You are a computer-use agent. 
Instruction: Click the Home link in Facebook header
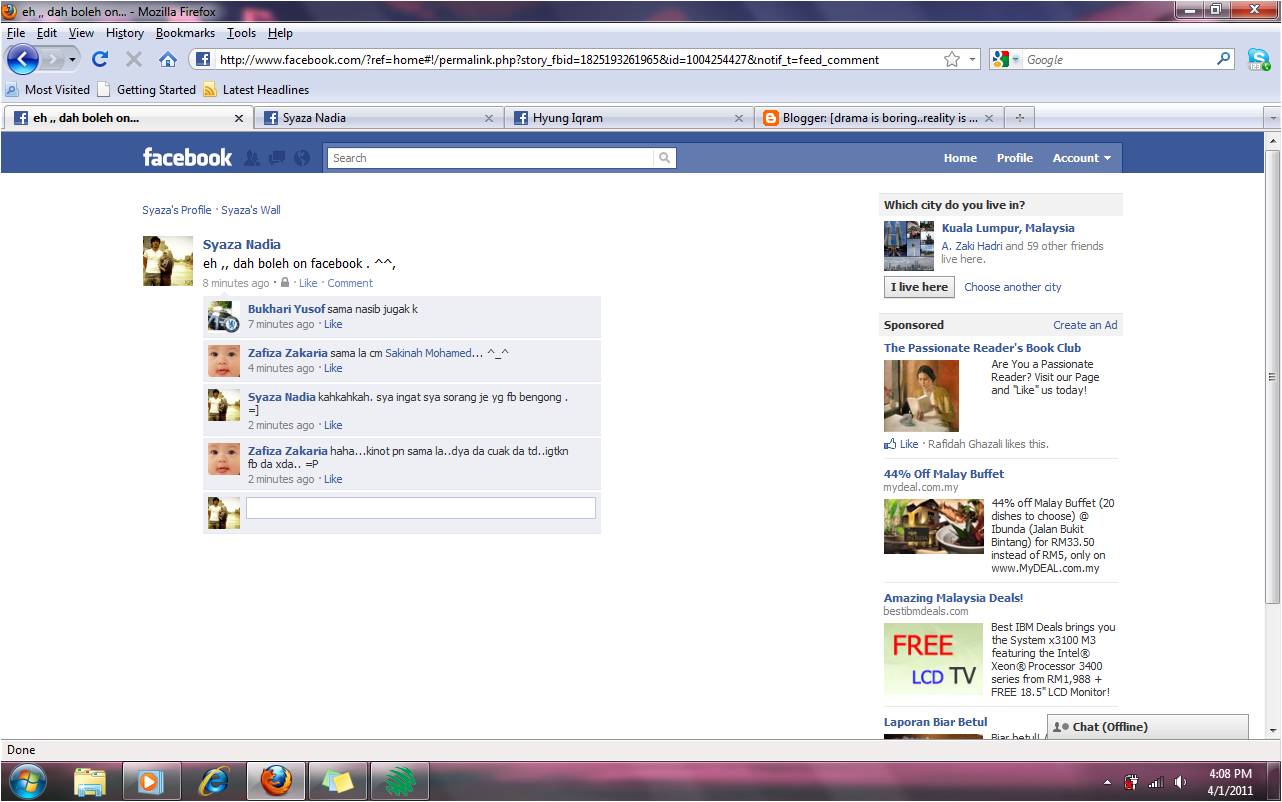click(x=960, y=158)
